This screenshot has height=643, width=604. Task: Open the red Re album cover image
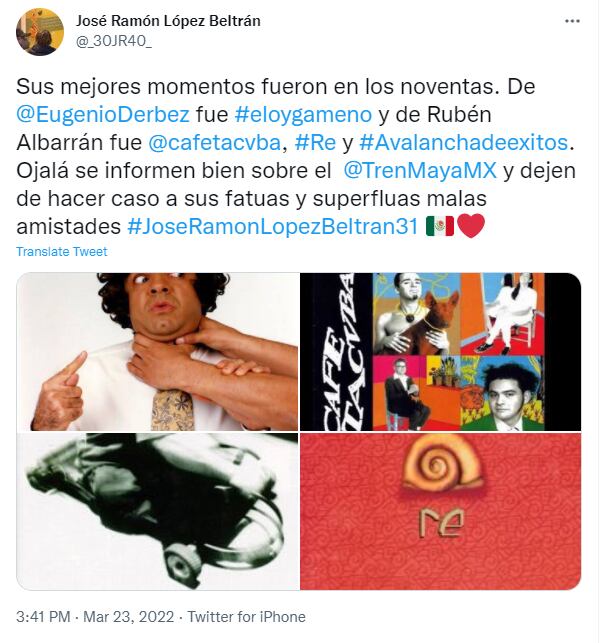[441, 511]
